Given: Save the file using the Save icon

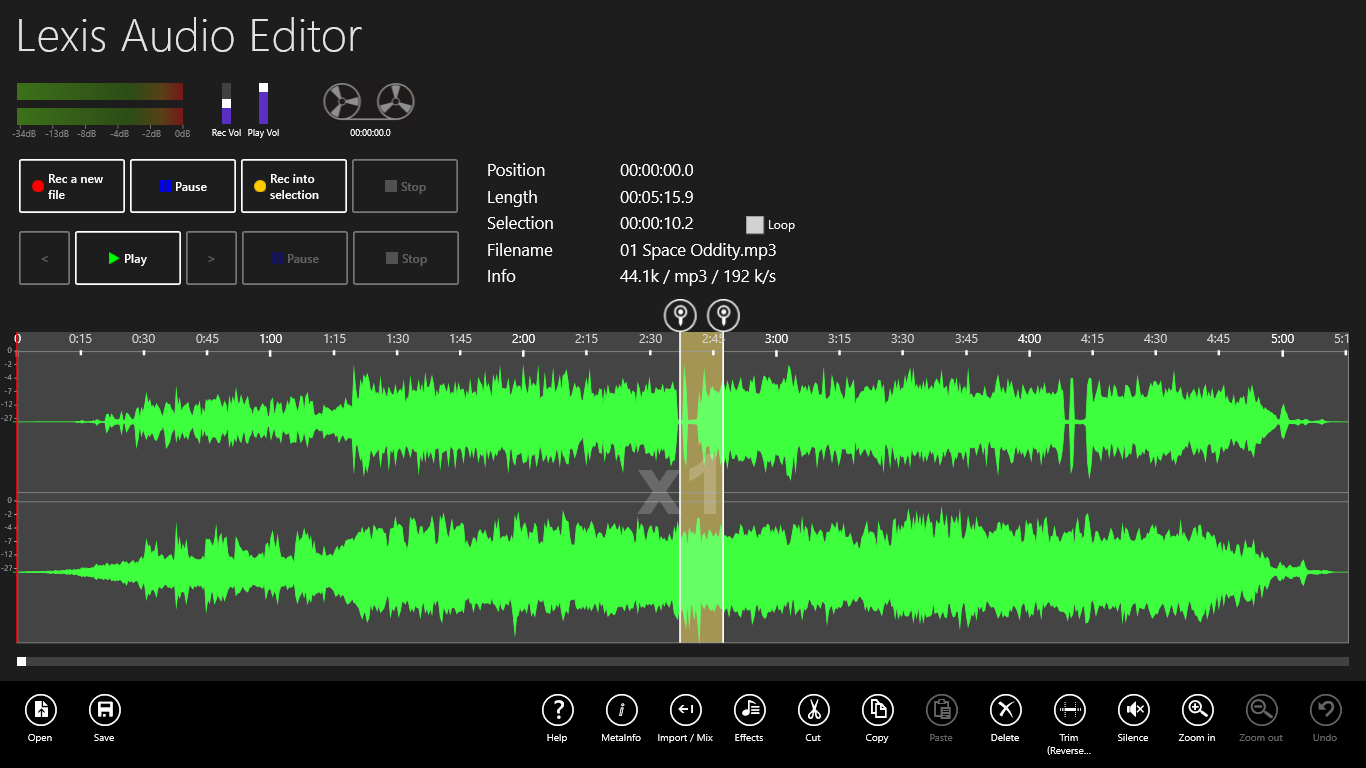Looking at the screenshot, I should [104, 710].
